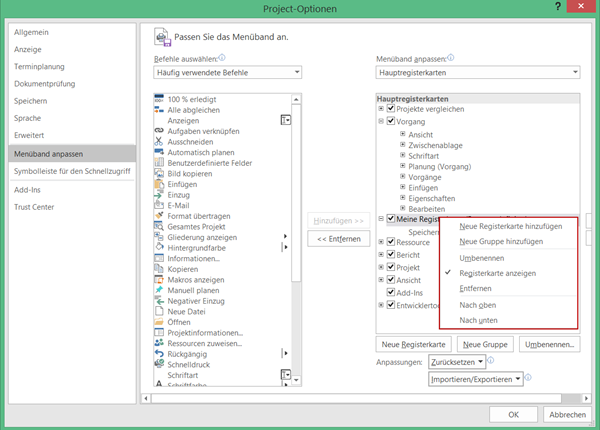Click the horizontal scrollbar right arrow
The height and width of the screenshot is (430, 600).
coord(586,398)
